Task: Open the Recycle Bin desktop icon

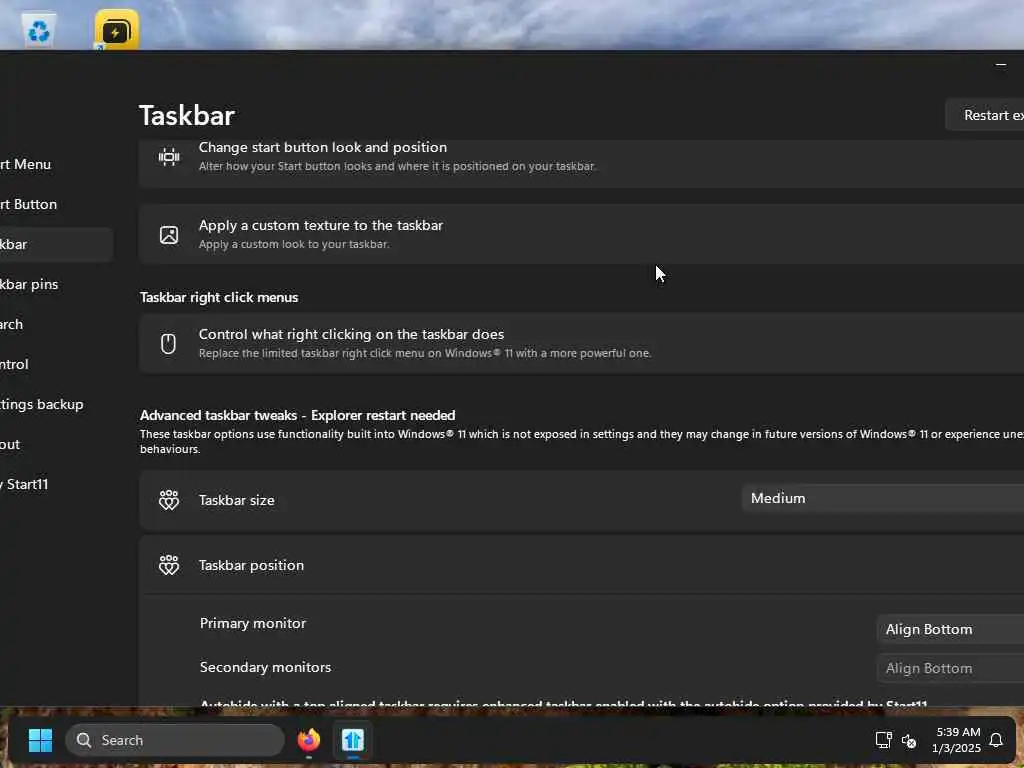Action: (x=39, y=30)
